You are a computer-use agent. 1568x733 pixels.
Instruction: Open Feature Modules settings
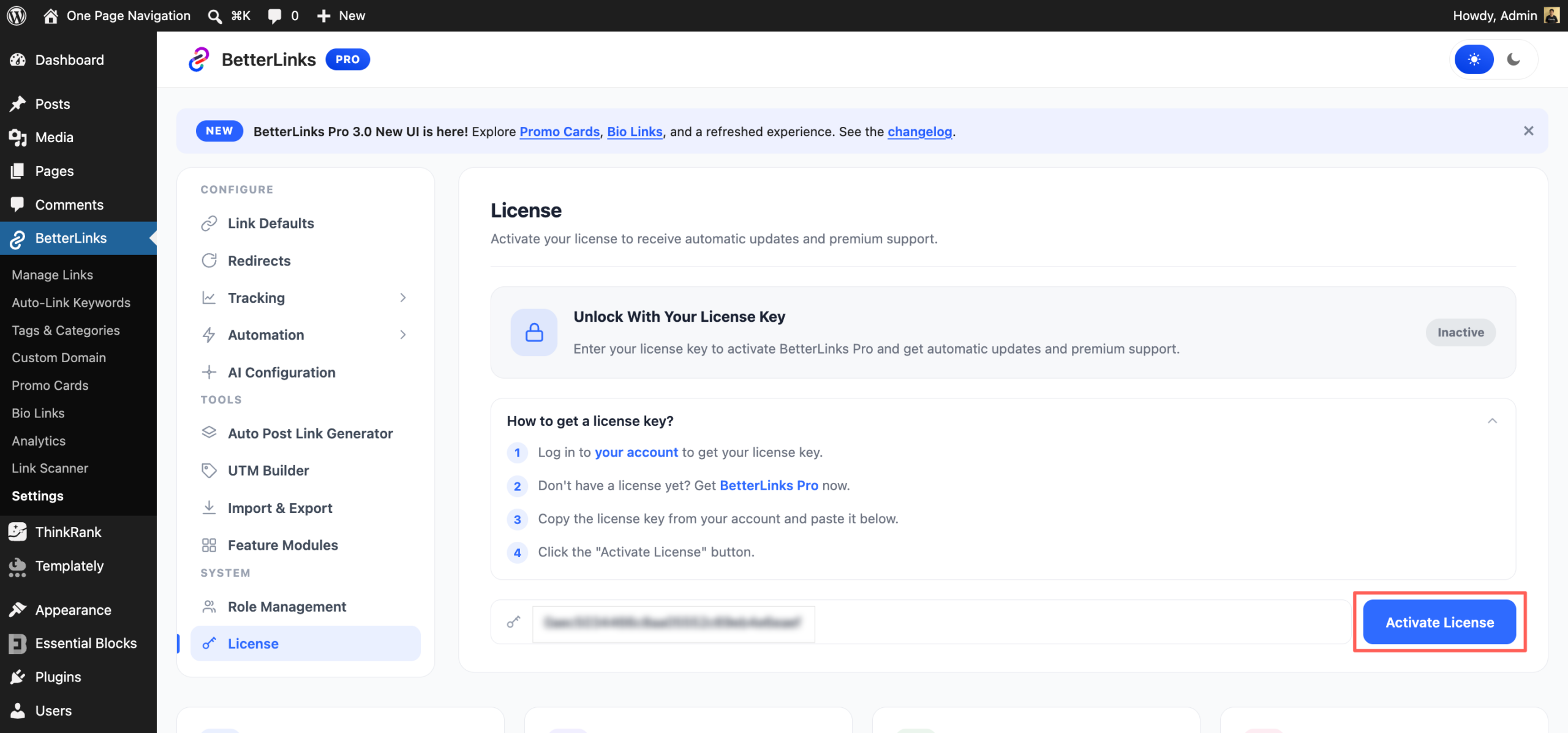click(x=305, y=545)
